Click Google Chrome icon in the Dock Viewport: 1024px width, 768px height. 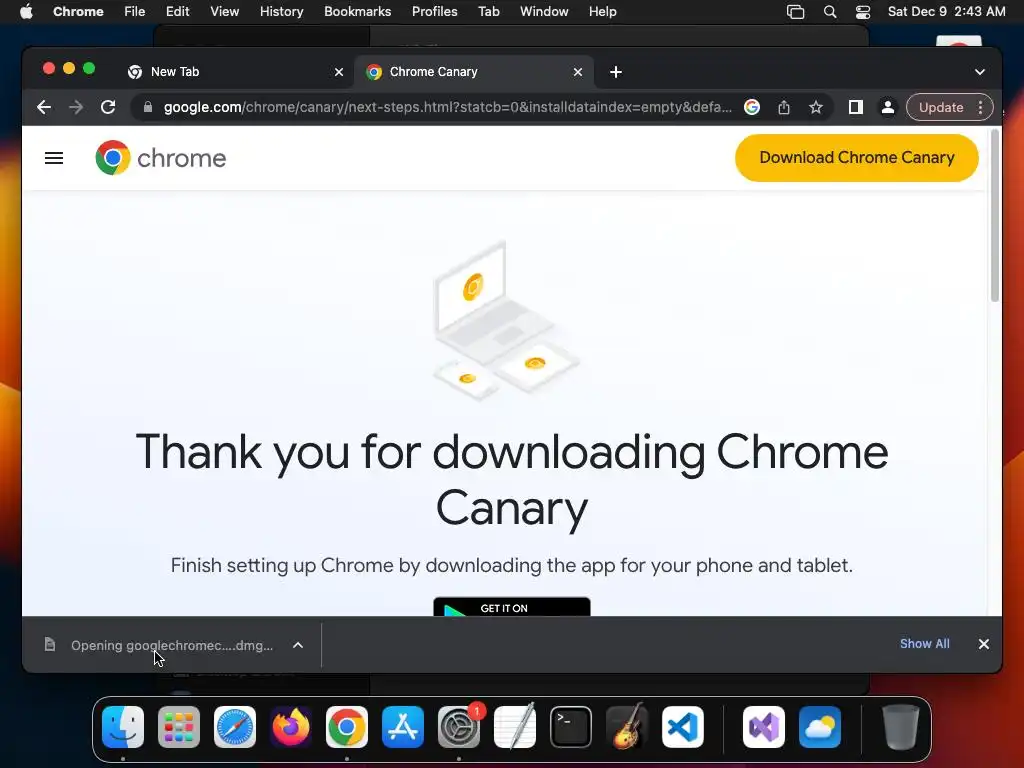tap(347, 727)
